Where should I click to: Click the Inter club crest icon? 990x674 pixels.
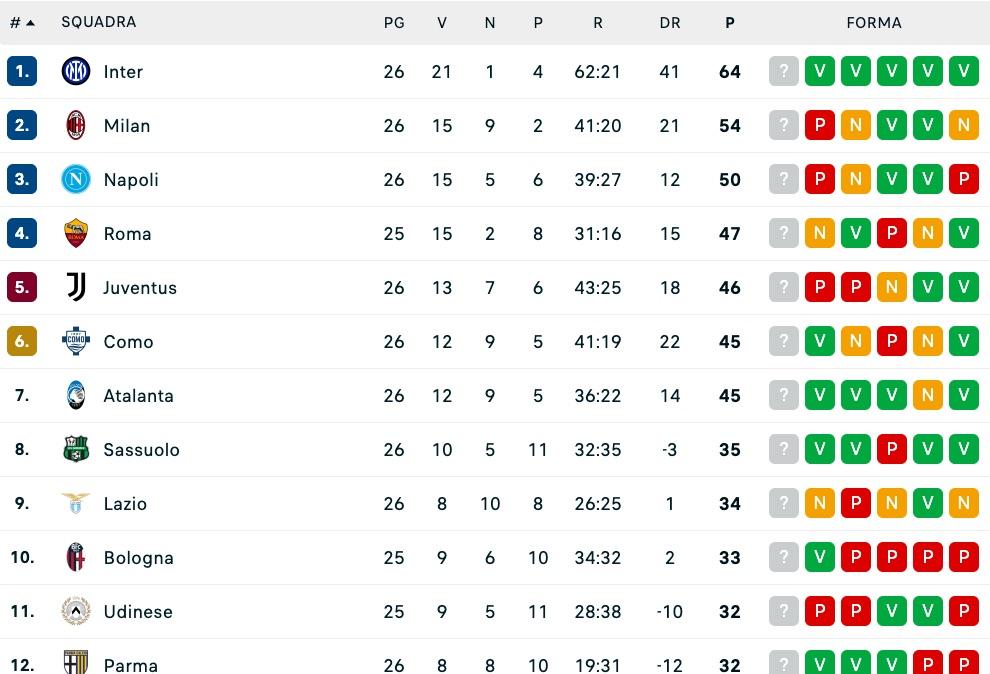pyautogui.click(x=75, y=71)
